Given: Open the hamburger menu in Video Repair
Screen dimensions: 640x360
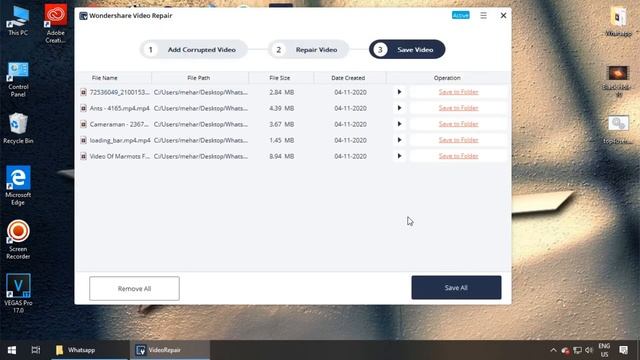Looking at the screenshot, I should click(x=483, y=16).
